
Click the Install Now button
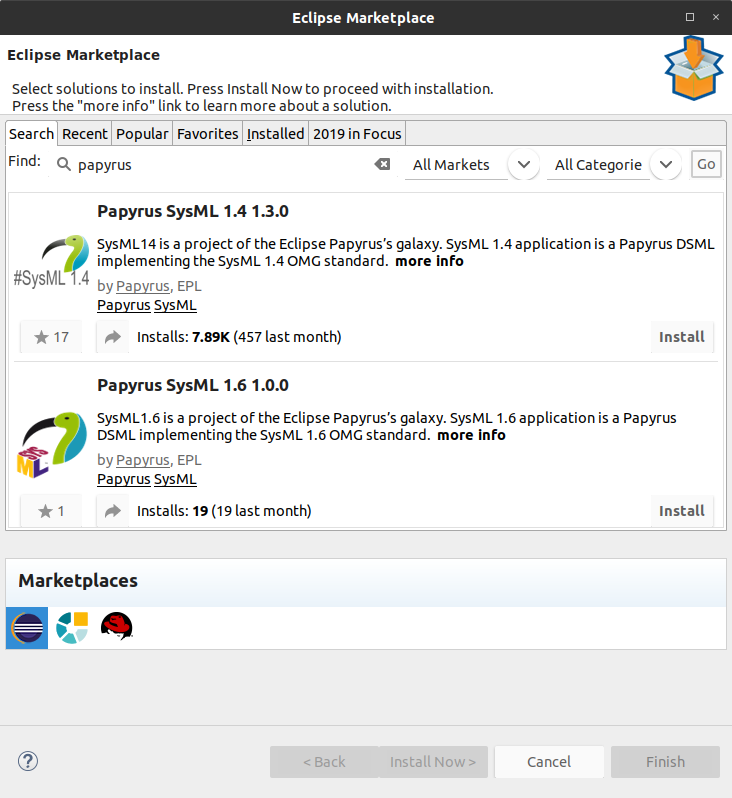pos(433,762)
